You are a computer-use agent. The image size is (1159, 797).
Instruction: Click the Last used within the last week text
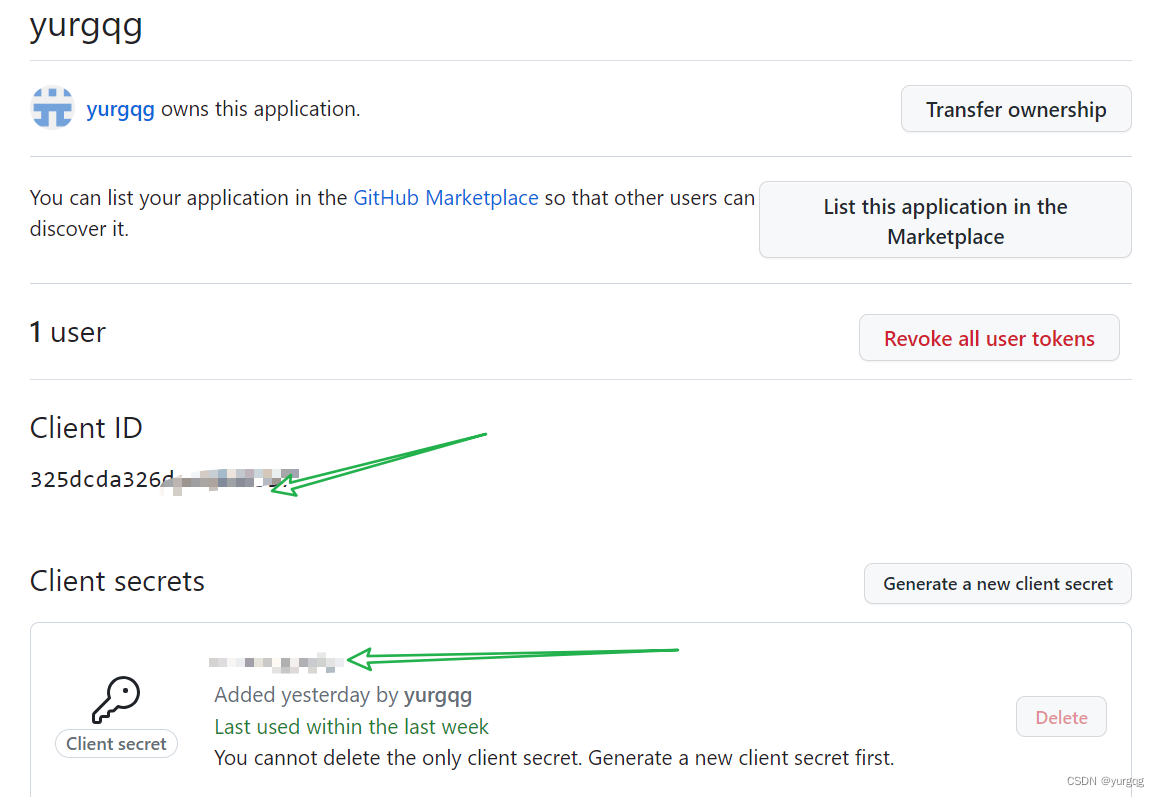[351, 726]
